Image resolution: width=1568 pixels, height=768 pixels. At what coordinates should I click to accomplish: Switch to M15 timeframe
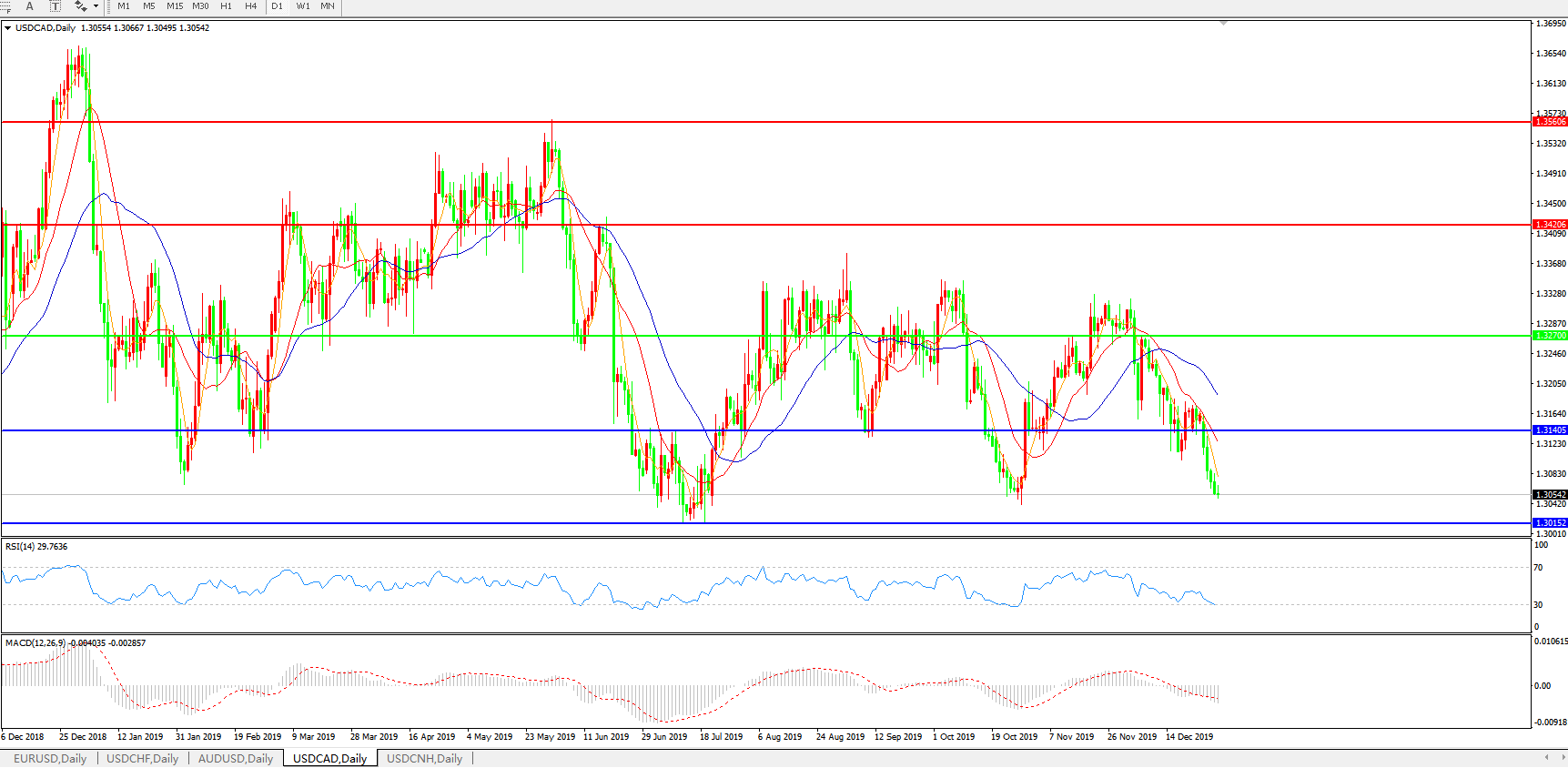[175, 6]
